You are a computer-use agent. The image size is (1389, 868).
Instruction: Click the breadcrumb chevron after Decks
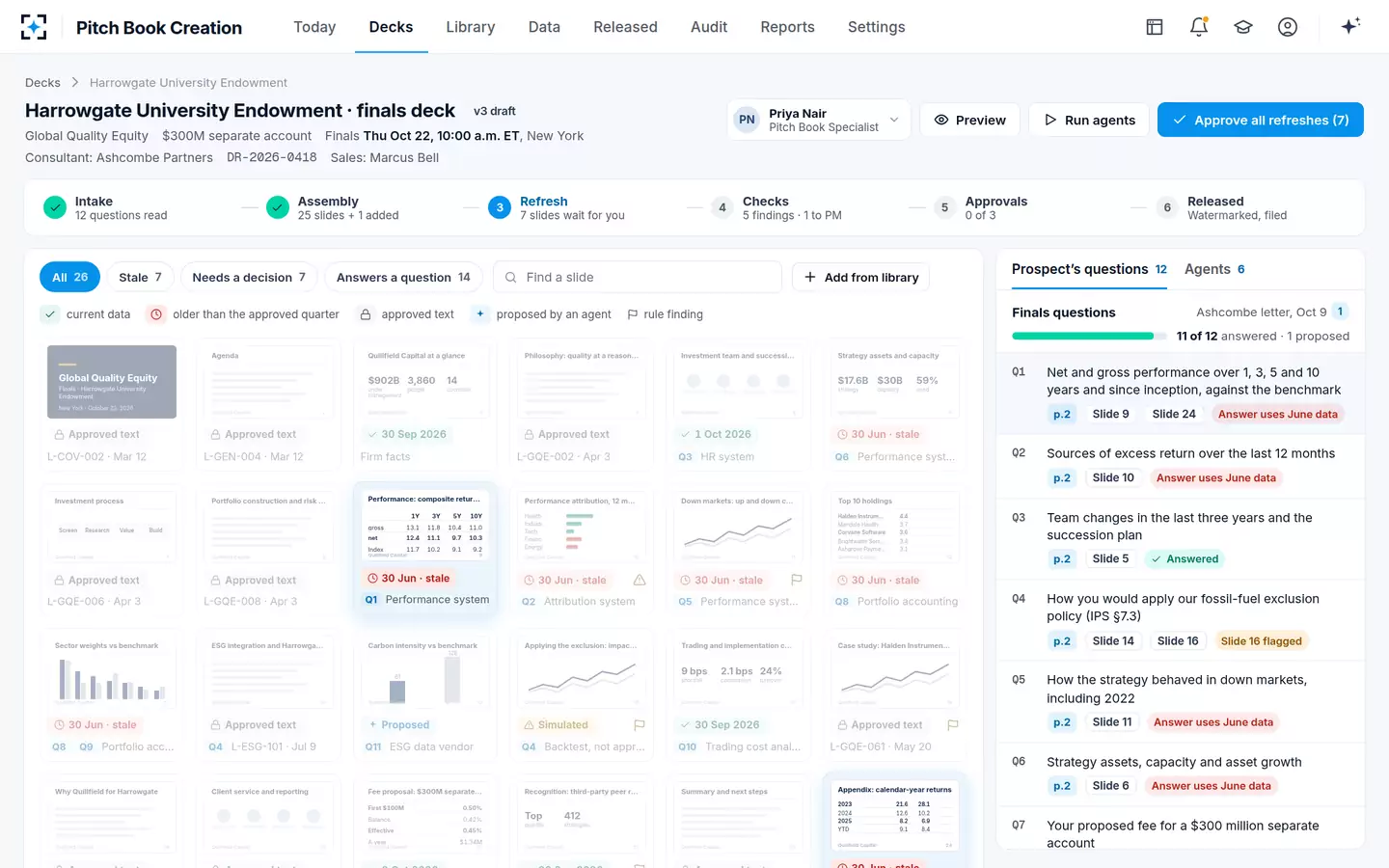point(75,83)
